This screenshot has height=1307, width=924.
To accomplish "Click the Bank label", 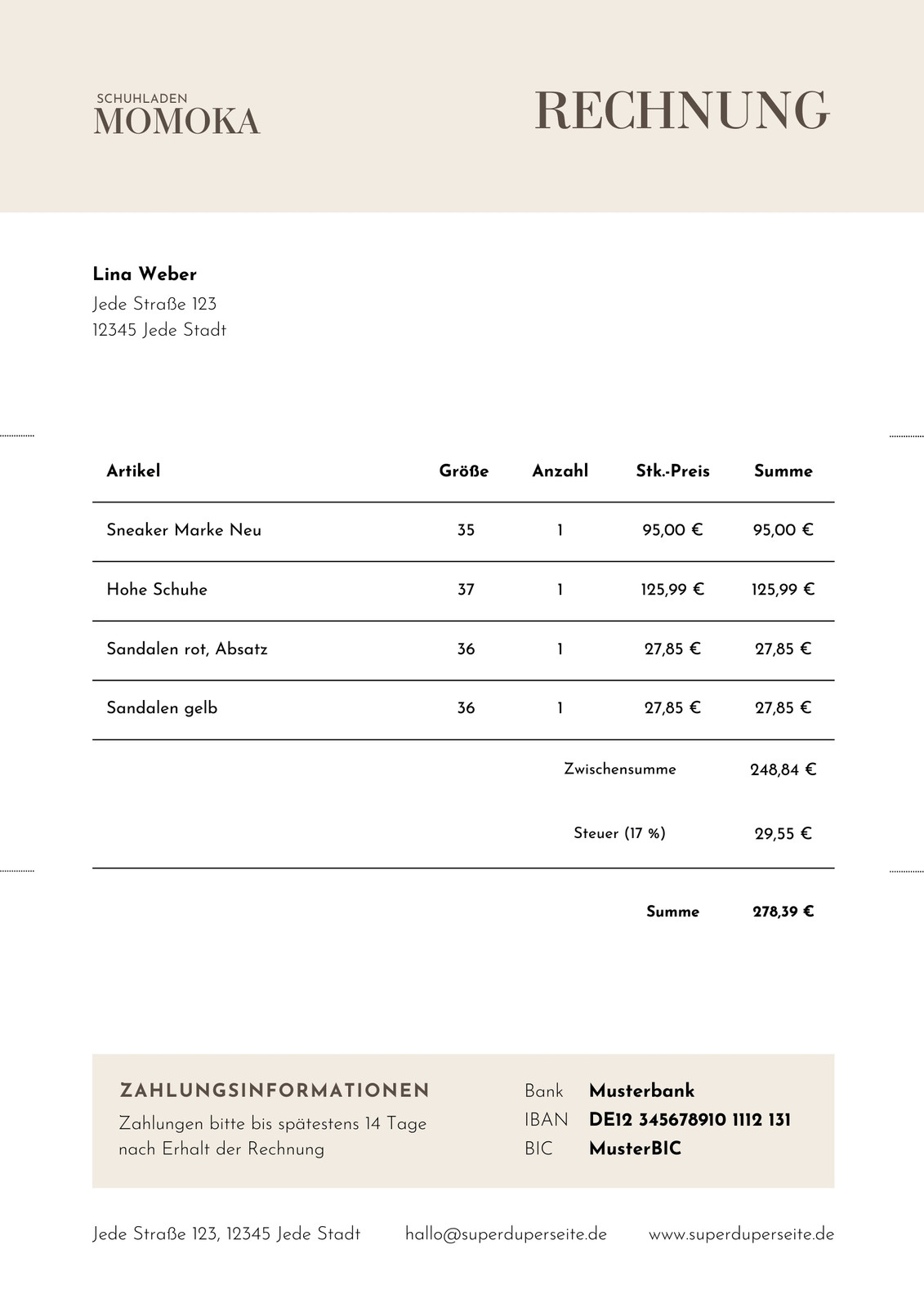I will coord(544,1091).
